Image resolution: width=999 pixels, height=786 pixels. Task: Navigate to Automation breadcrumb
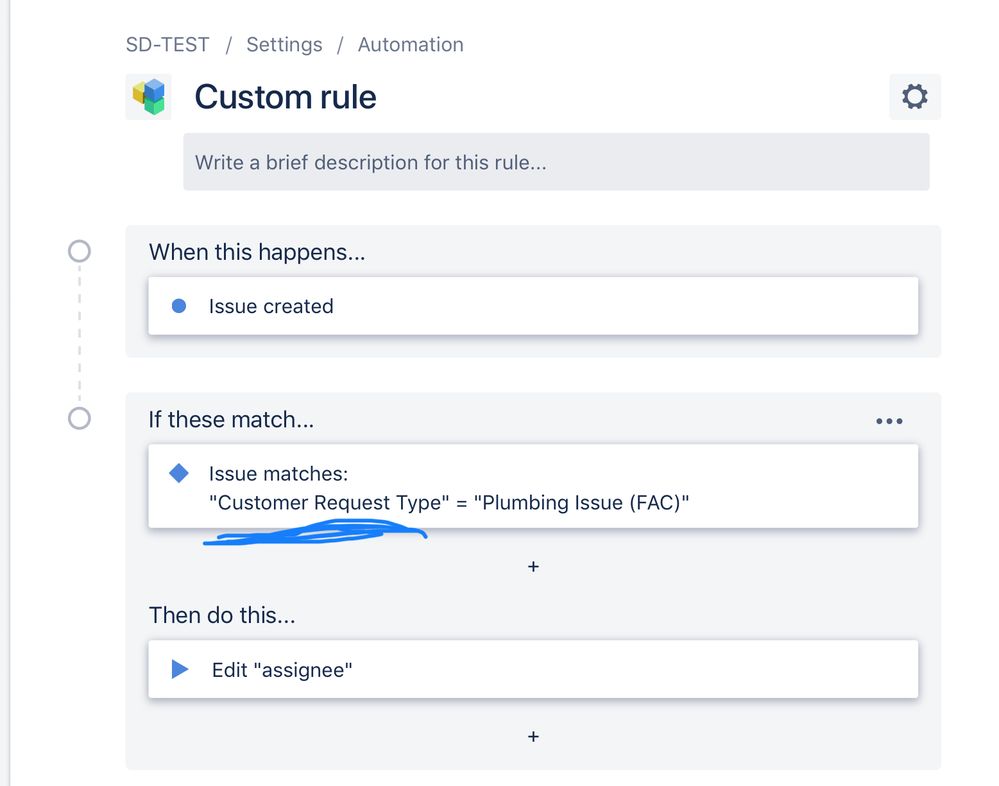[x=410, y=45]
